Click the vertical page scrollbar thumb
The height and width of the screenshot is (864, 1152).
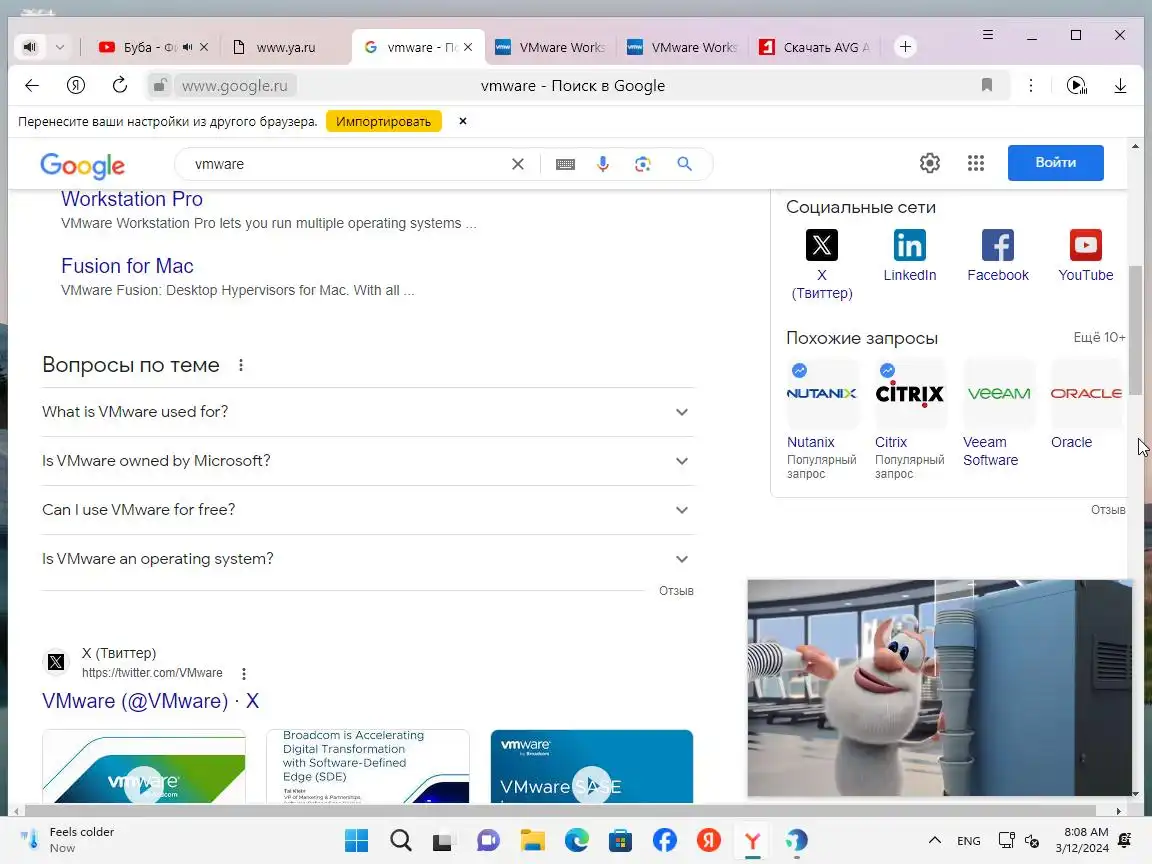[1136, 331]
